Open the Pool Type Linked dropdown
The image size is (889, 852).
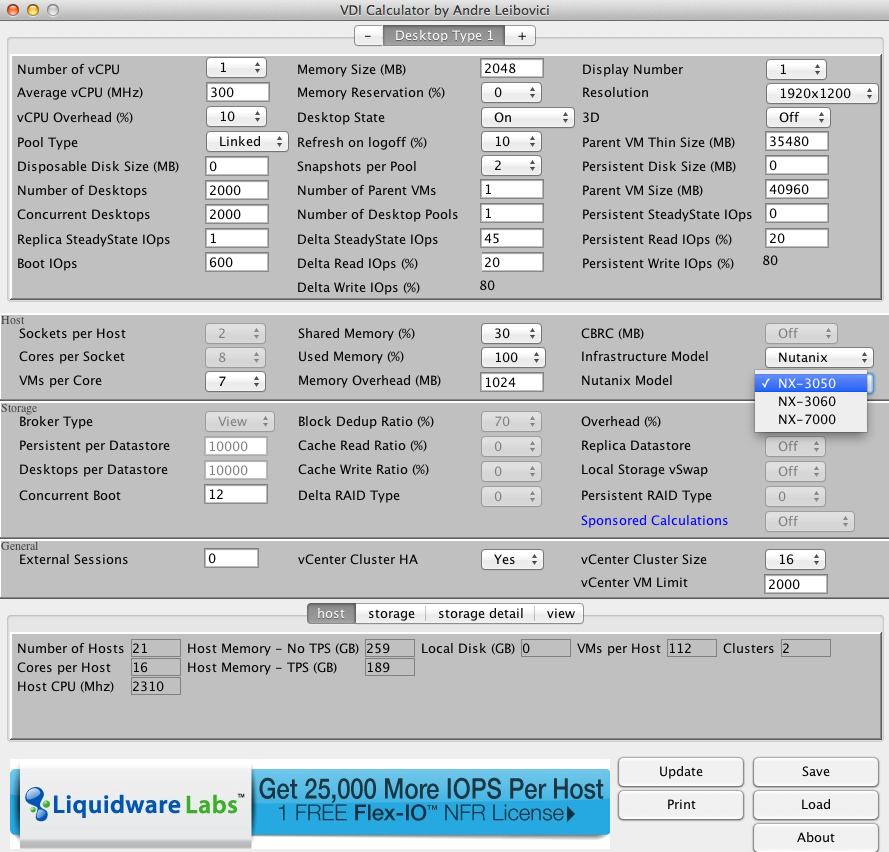tap(247, 142)
